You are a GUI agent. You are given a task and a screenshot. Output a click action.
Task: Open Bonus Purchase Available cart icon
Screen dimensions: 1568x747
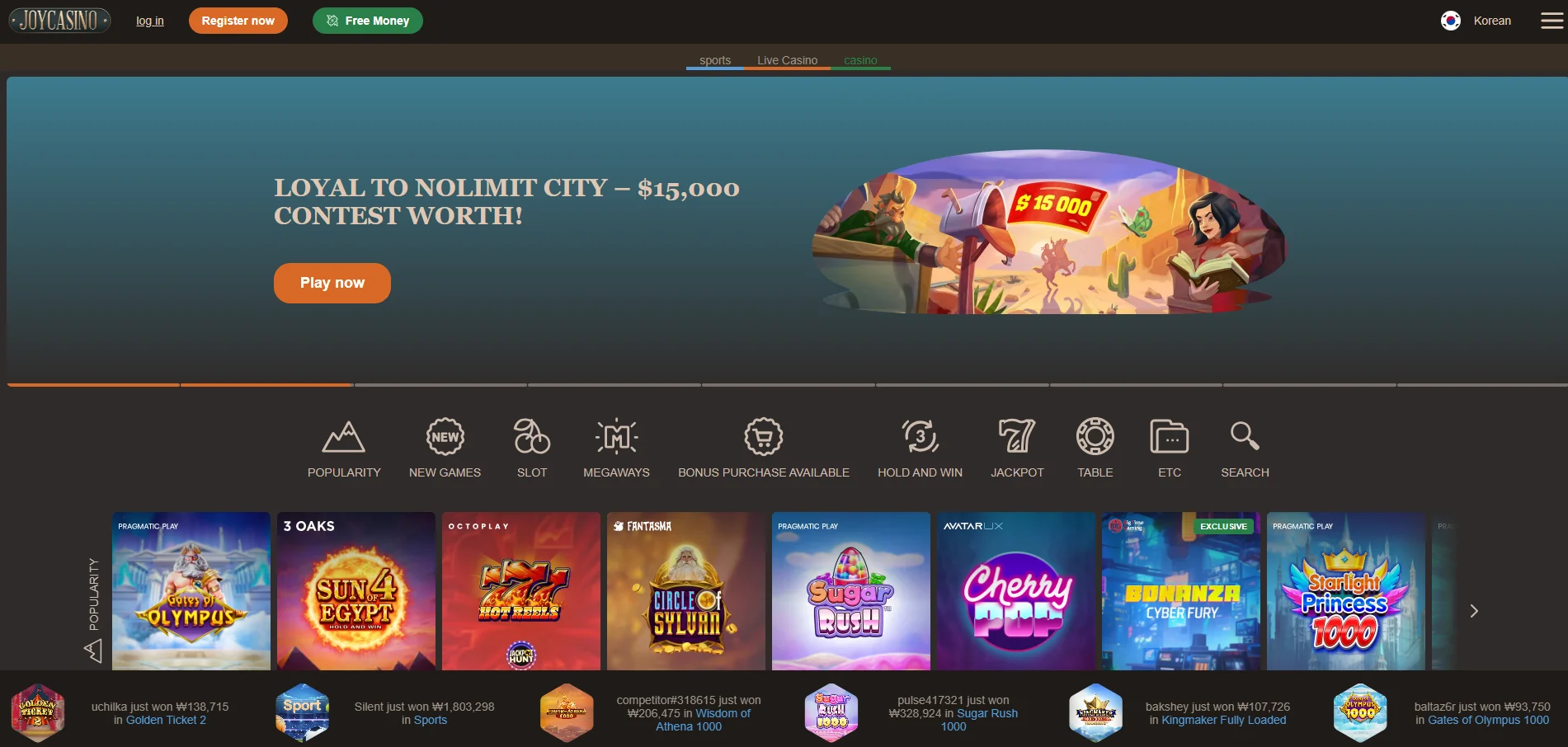(764, 437)
